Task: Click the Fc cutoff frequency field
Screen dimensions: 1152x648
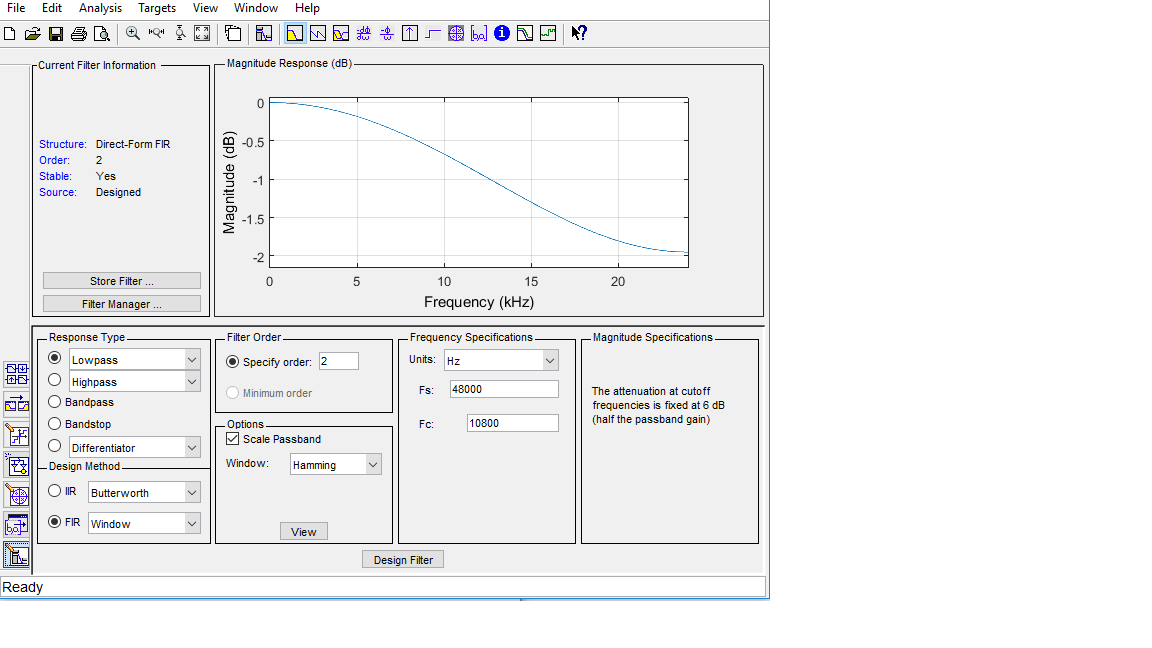Action: pos(512,424)
